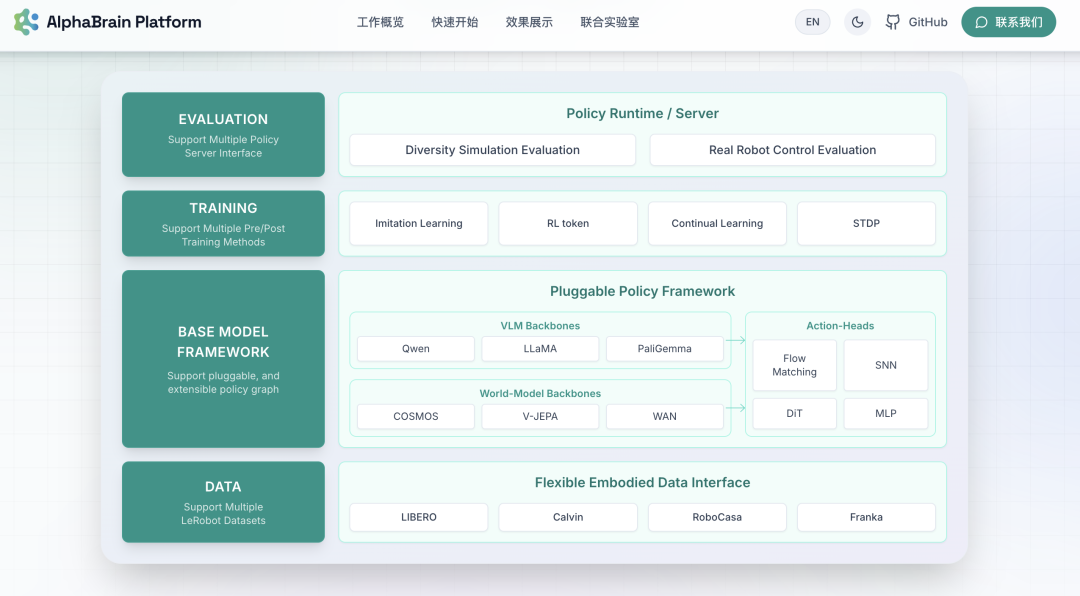This screenshot has width=1080, height=596.
Task: Navigate to 联合实验室 menu item
Action: click(x=610, y=22)
